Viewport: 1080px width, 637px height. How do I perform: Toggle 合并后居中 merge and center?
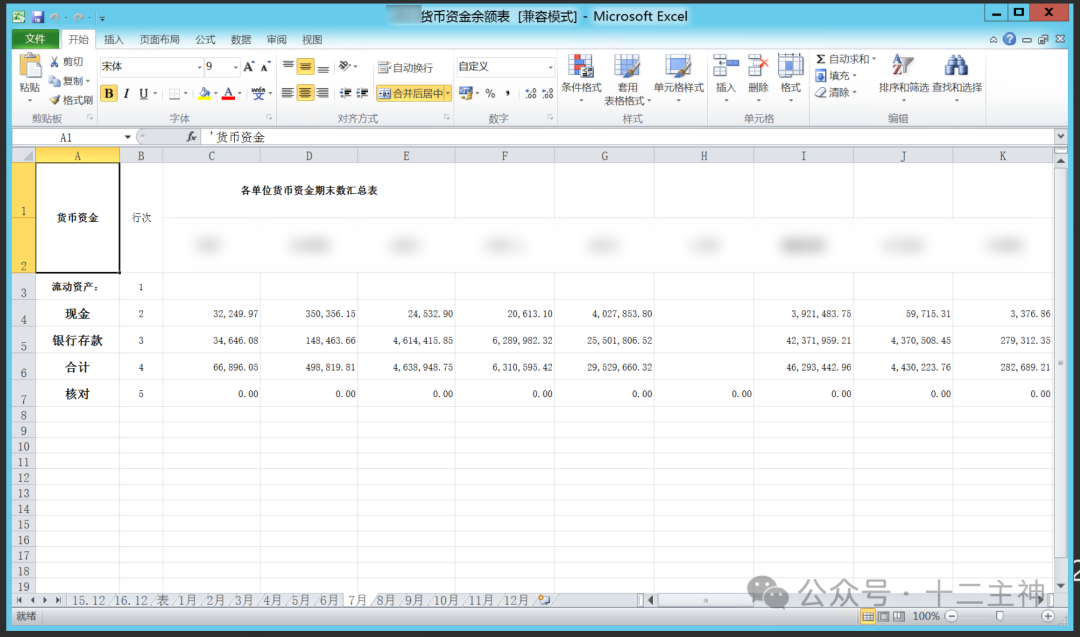tap(408, 93)
